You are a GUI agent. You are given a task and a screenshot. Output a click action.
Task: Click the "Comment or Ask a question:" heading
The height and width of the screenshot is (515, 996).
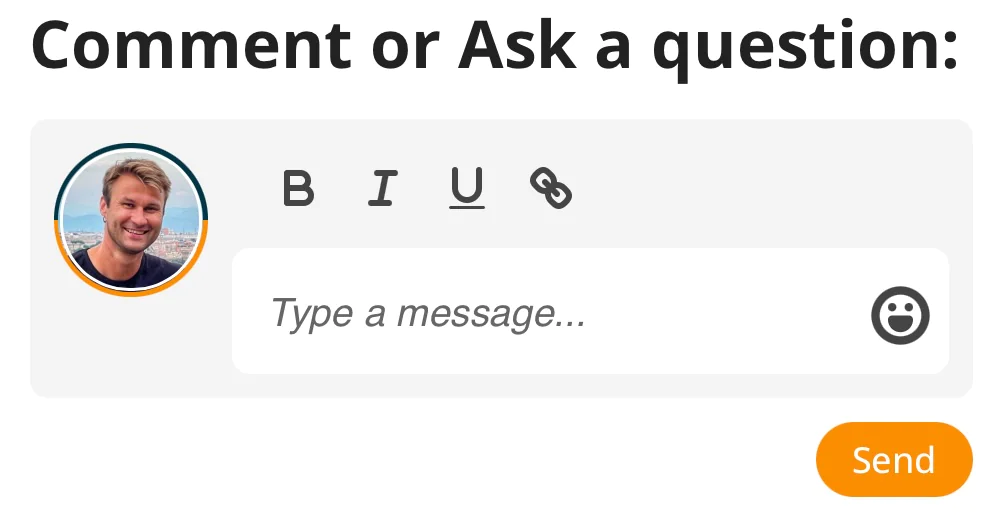pyautogui.click(x=496, y=45)
